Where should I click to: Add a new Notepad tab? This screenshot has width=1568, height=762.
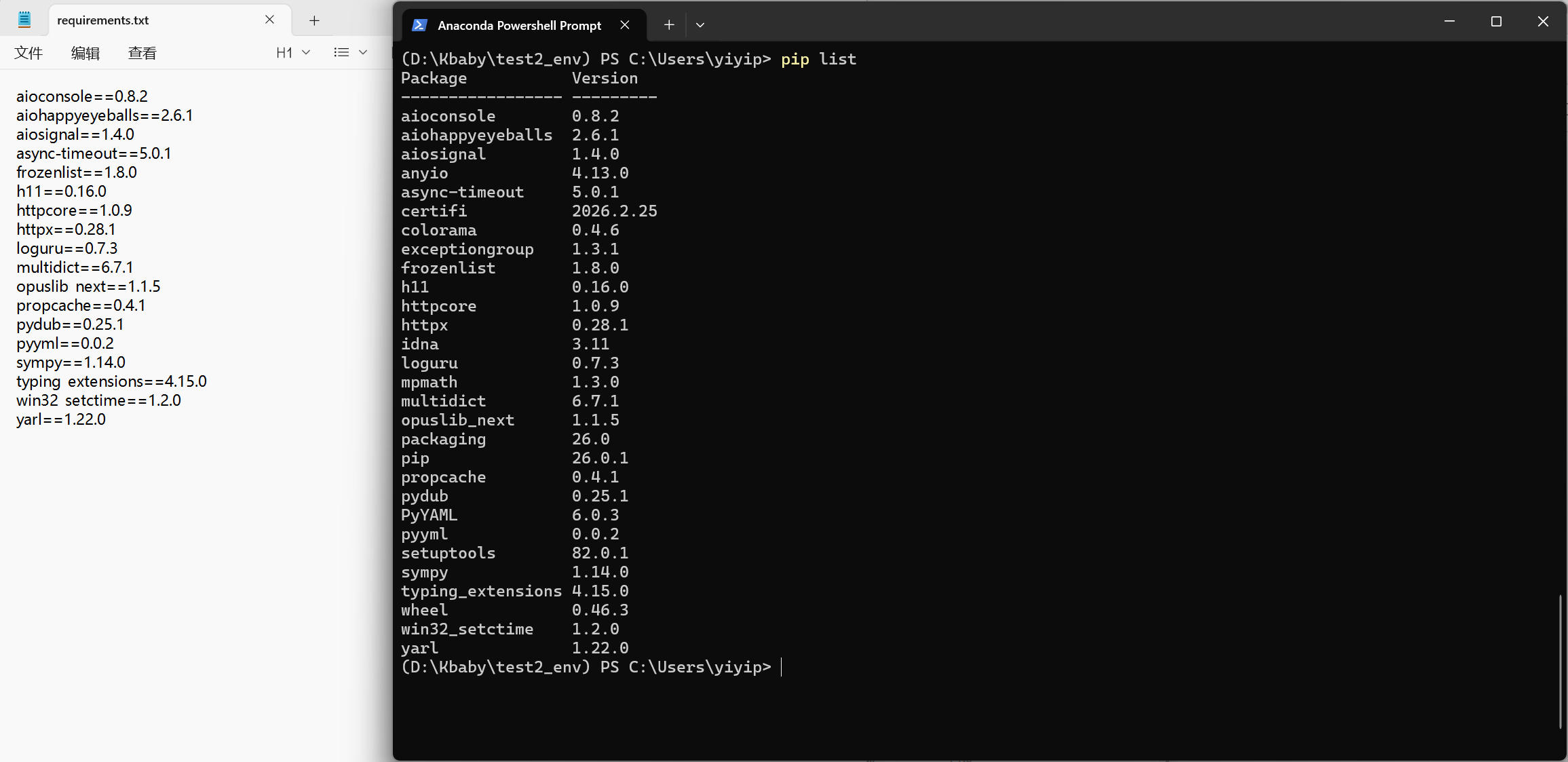pos(314,20)
